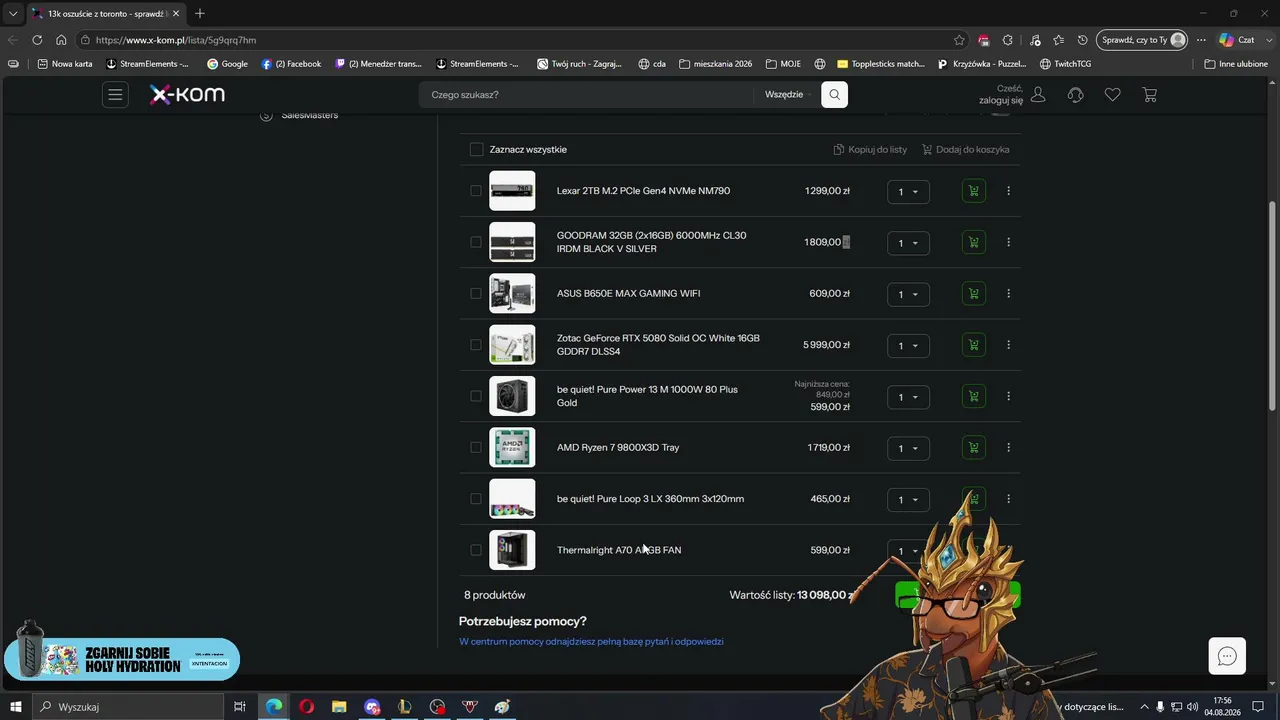Check the AMD Ryzen 7 9800X3D box
Viewport: 1280px width, 720px height.
476,448
